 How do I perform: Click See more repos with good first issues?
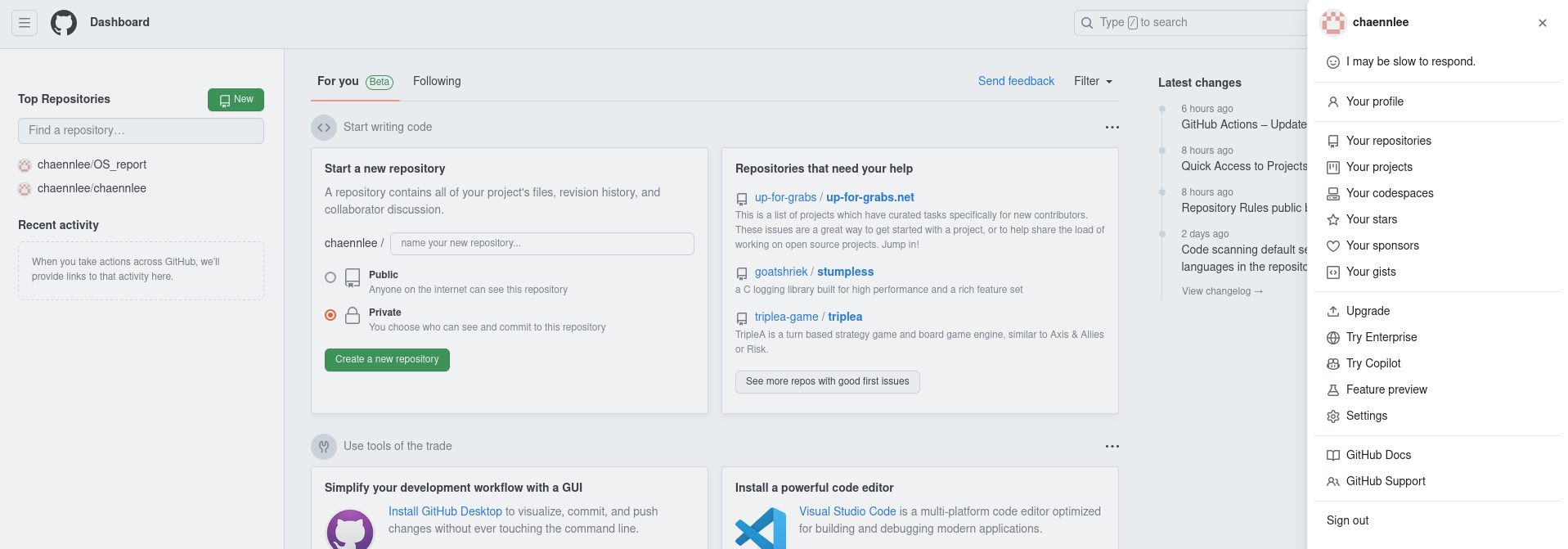pyautogui.click(x=828, y=382)
